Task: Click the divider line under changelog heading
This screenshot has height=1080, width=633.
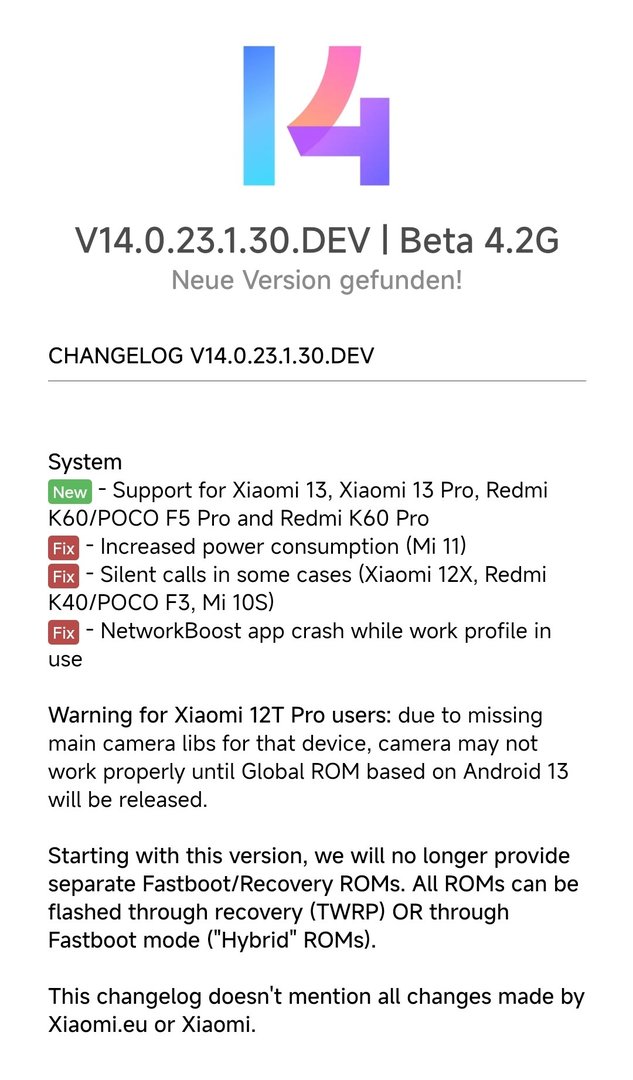Action: (x=317, y=380)
